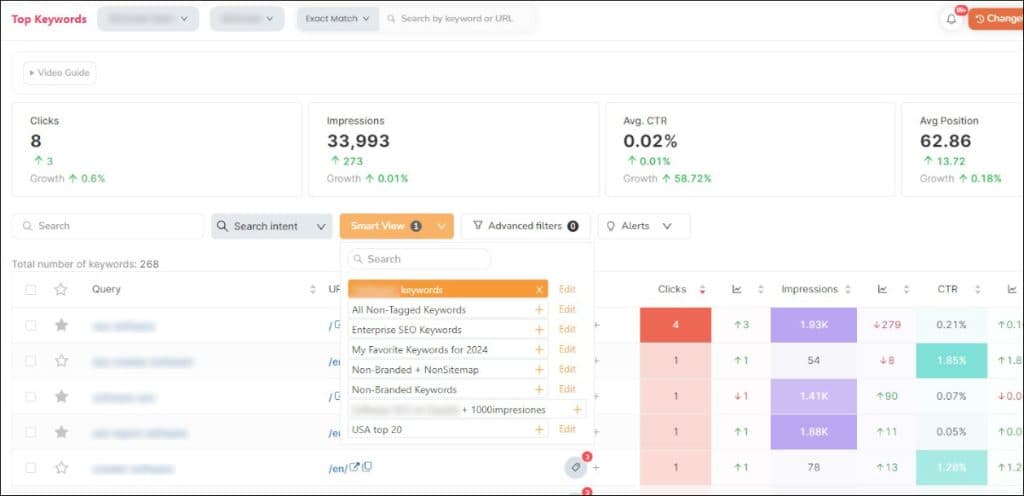
Task: Click the red Clicks cell showing 4
Action: (x=675, y=325)
